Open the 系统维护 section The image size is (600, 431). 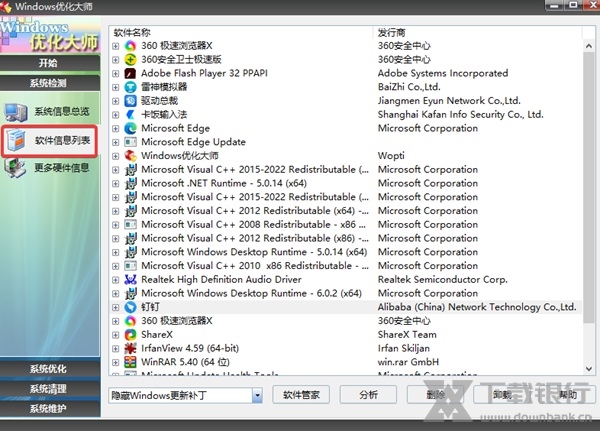(50, 409)
